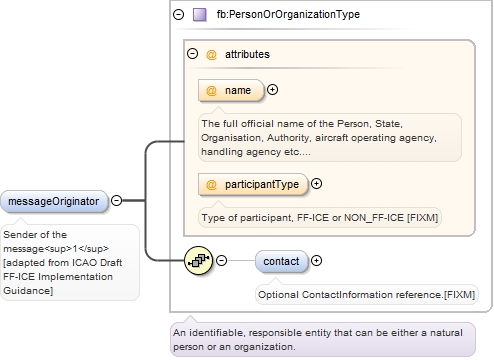This screenshot has width=494, height=360.
Task: Collapse the attributes group
Action: [x=193, y=54]
